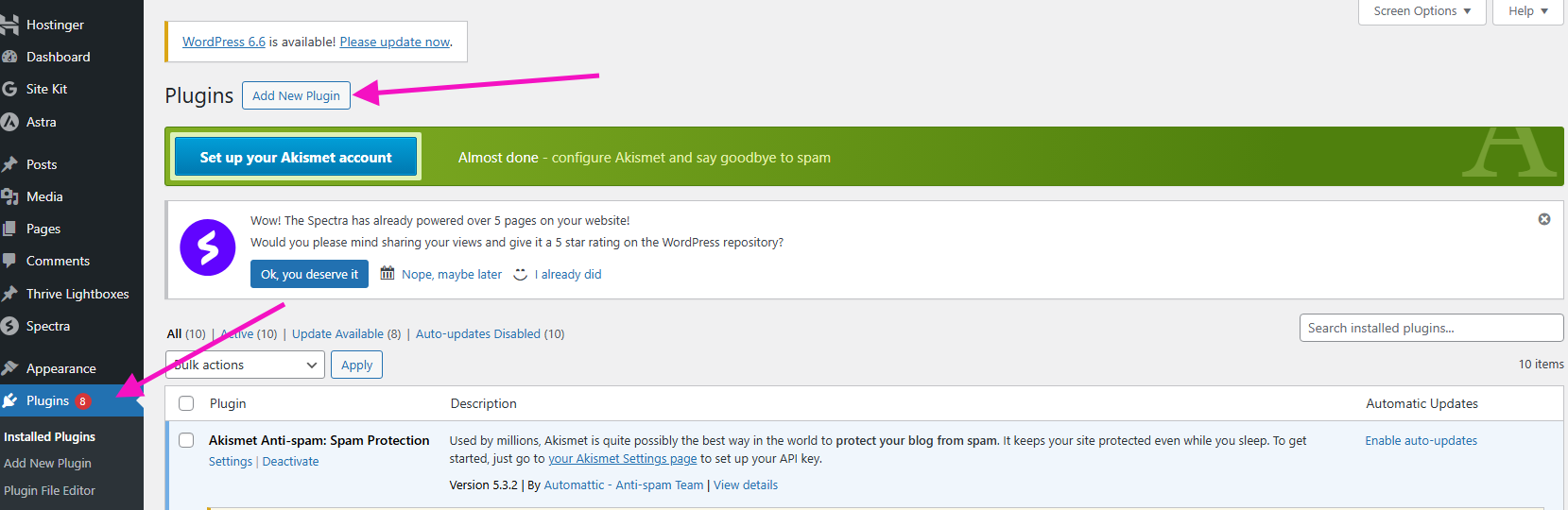
Task: Click the Almost done Akismet banner text
Action: tap(645, 158)
